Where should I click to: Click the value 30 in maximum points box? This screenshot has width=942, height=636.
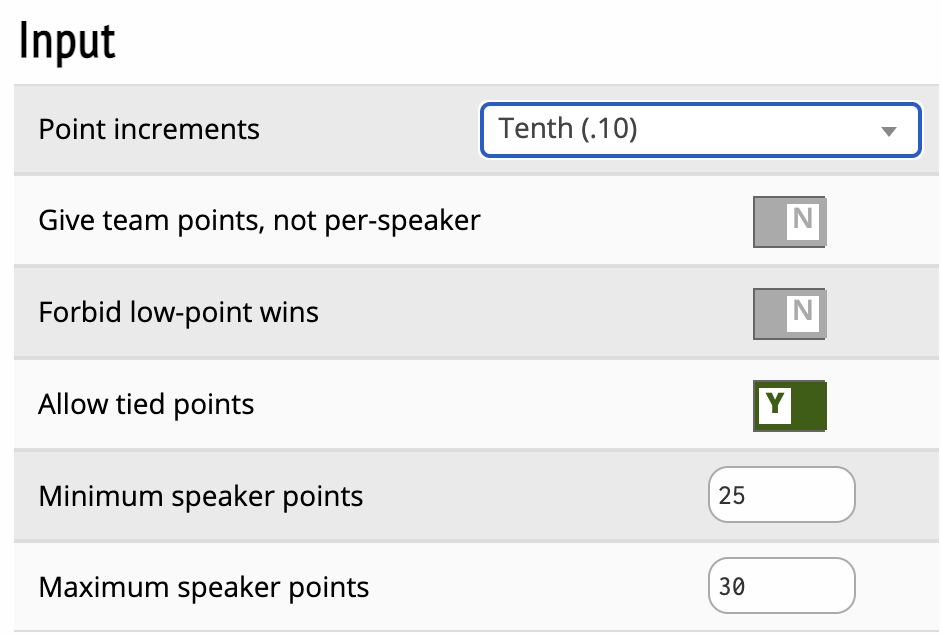click(x=732, y=586)
